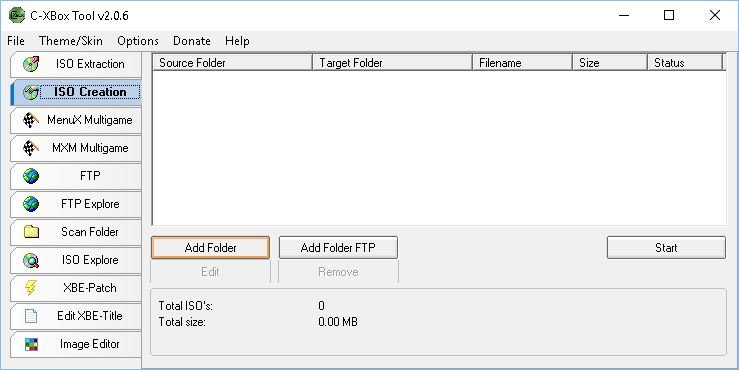Click the ISO Creation disc icon
The image size is (739, 370).
tap(31, 92)
